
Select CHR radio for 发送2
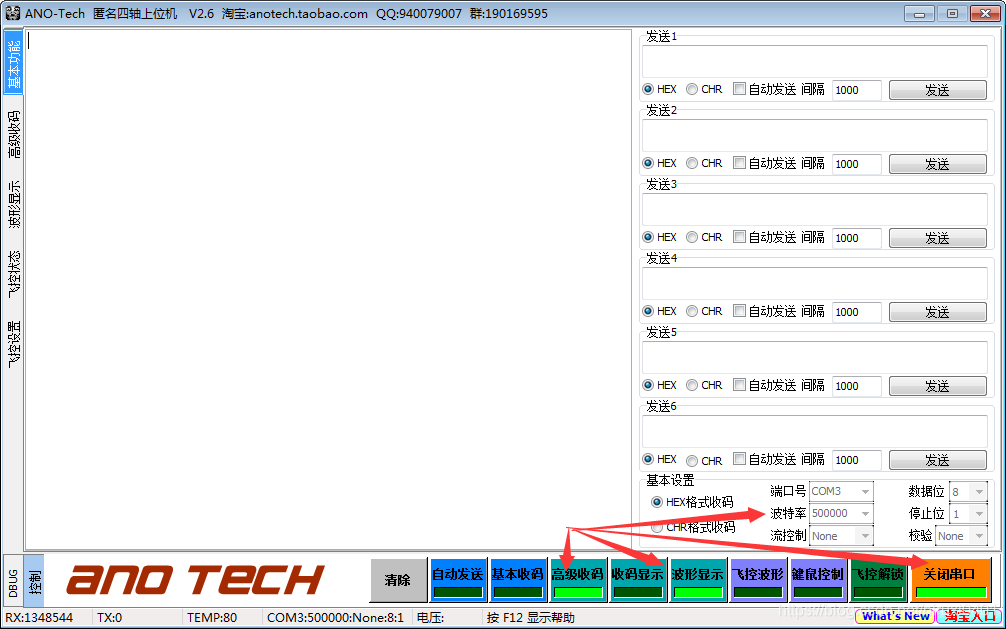(x=692, y=163)
